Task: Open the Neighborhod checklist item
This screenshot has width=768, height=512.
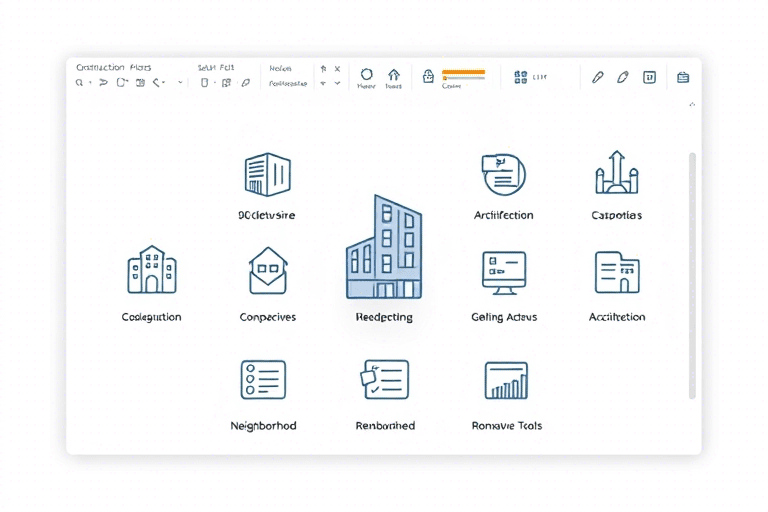Action: [263, 380]
